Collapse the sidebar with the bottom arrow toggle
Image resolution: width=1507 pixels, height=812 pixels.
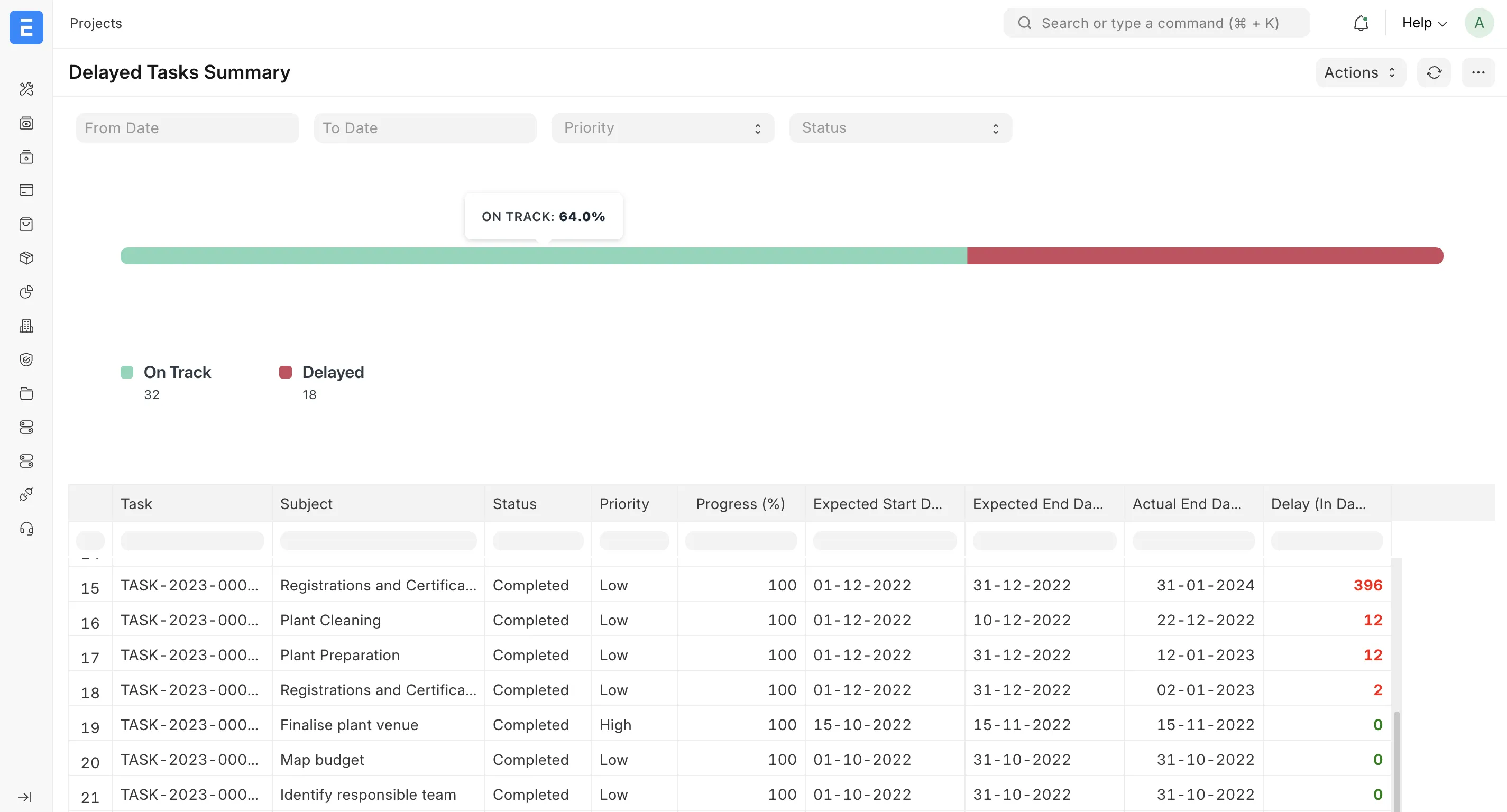24,797
